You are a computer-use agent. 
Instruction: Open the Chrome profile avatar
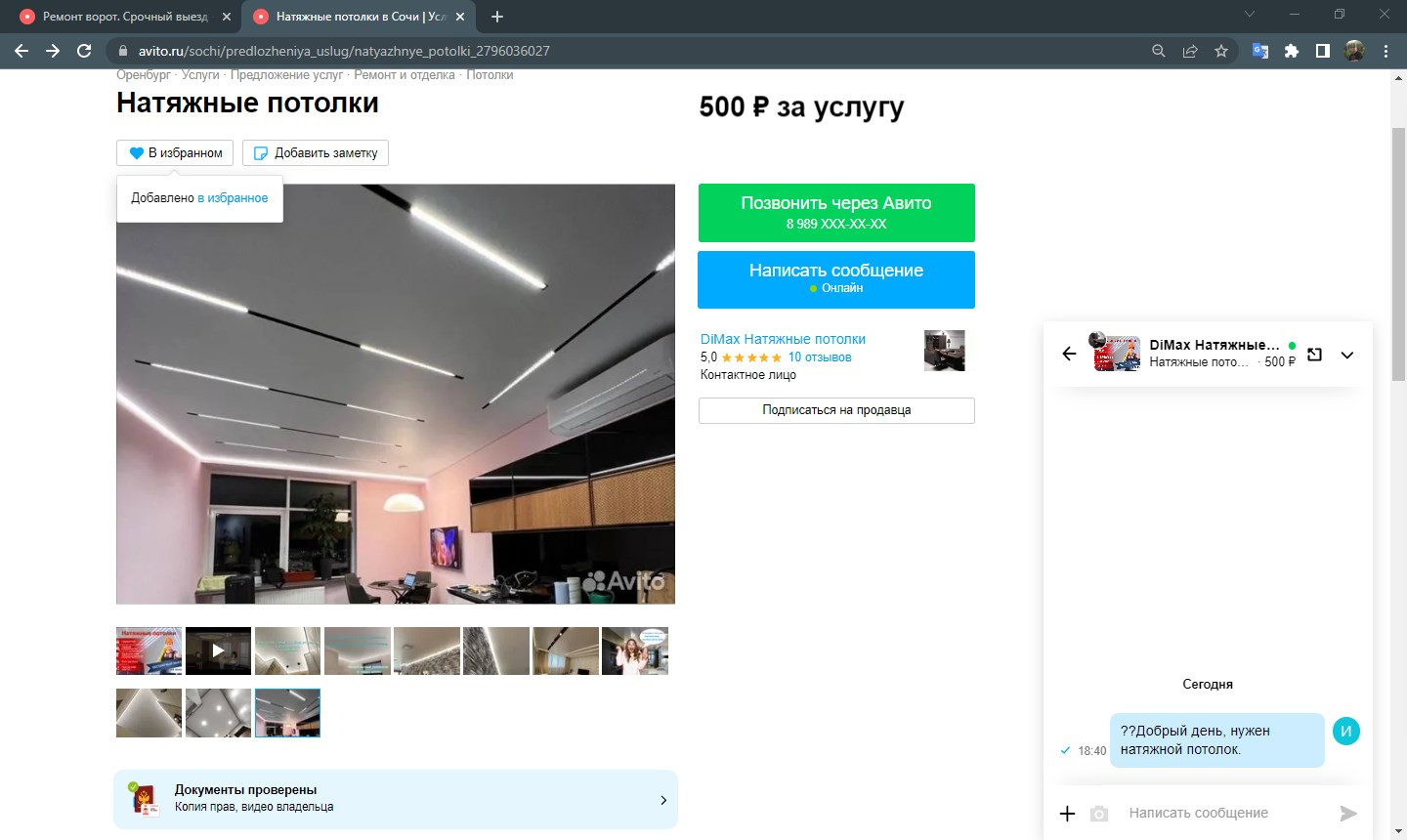pos(1354,51)
